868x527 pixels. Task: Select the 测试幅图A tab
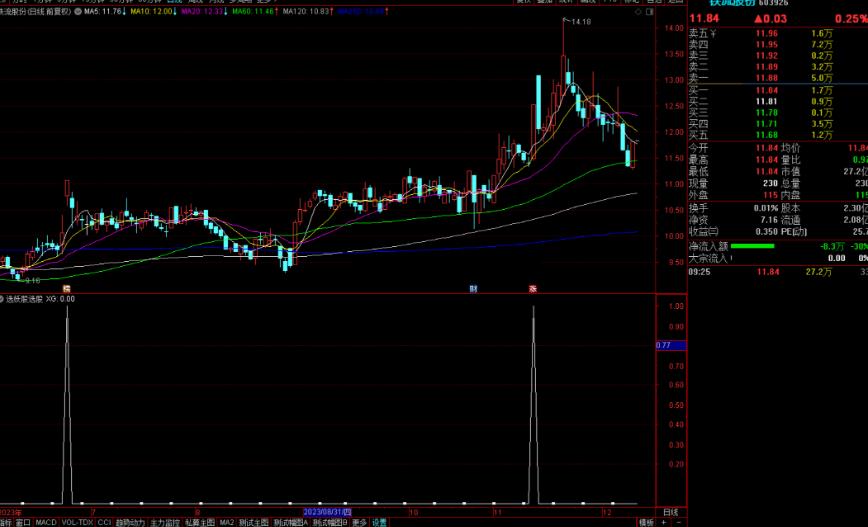[x=291, y=523]
